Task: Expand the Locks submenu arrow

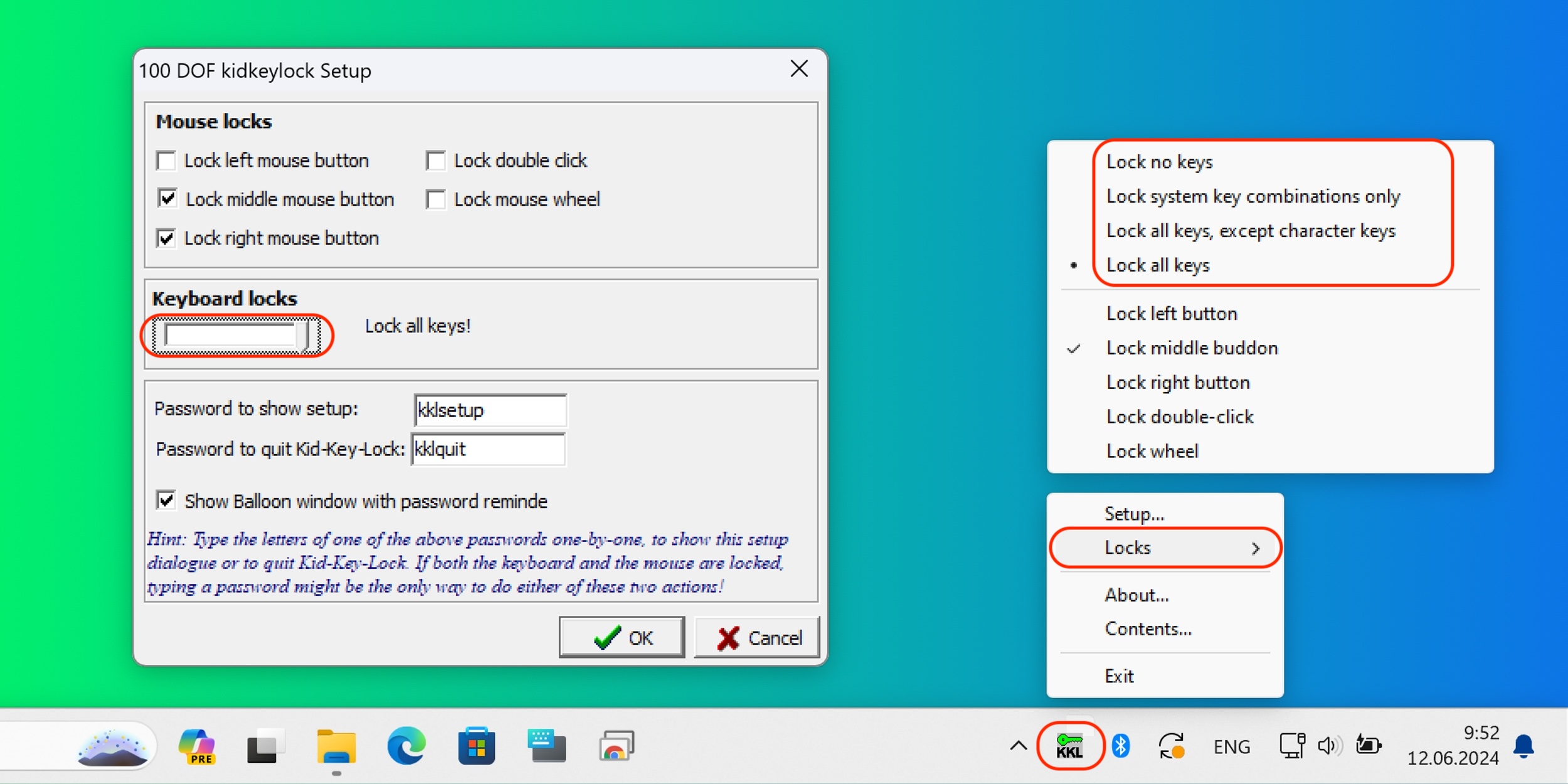Action: pyautogui.click(x=1257, y=548)
